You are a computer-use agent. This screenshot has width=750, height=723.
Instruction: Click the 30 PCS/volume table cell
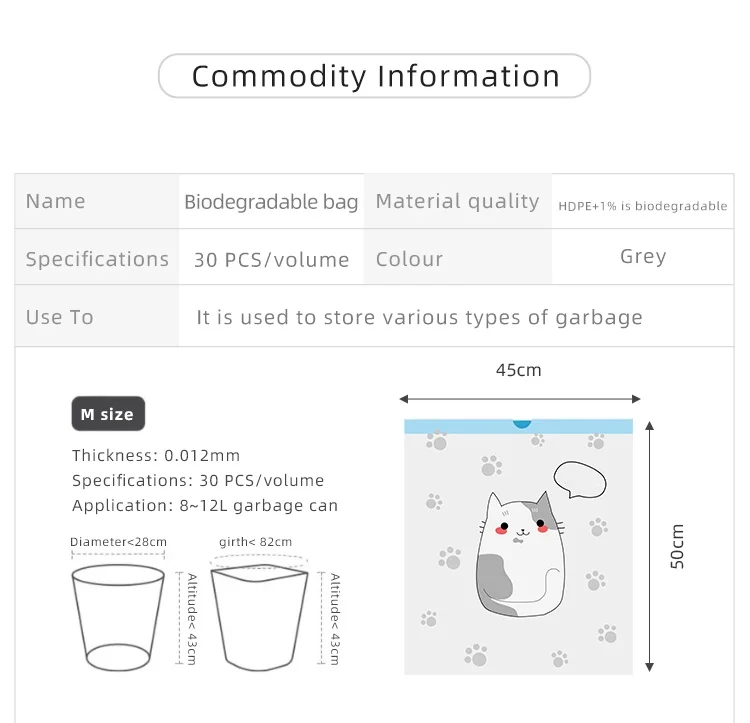[271, 260]
